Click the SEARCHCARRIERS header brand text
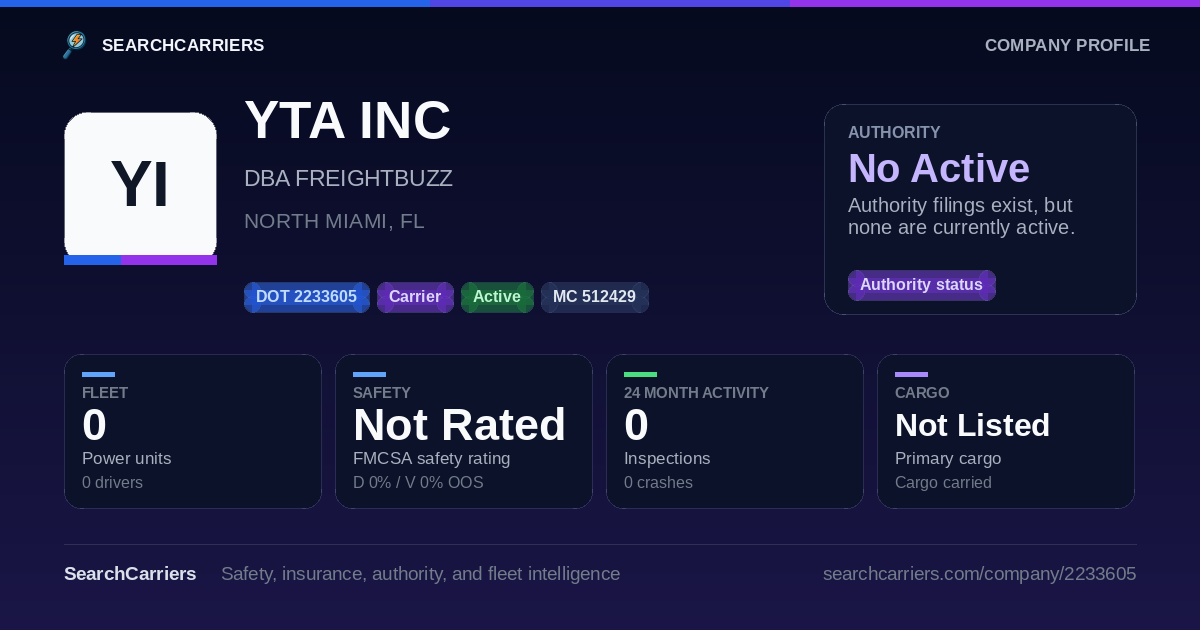Screen dimensions: 1200x630 click(183, 45)
